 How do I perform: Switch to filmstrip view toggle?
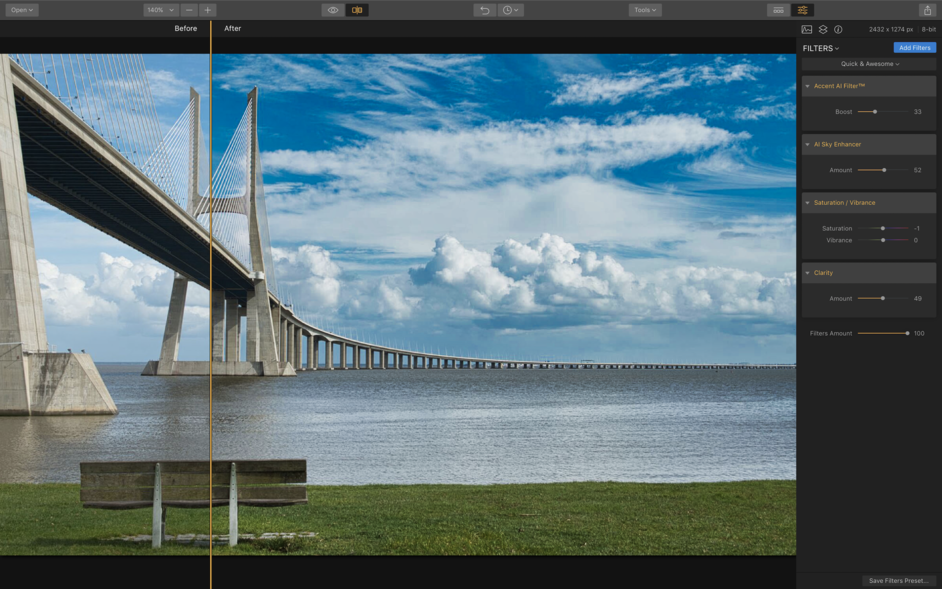click(x=779, y=9)
